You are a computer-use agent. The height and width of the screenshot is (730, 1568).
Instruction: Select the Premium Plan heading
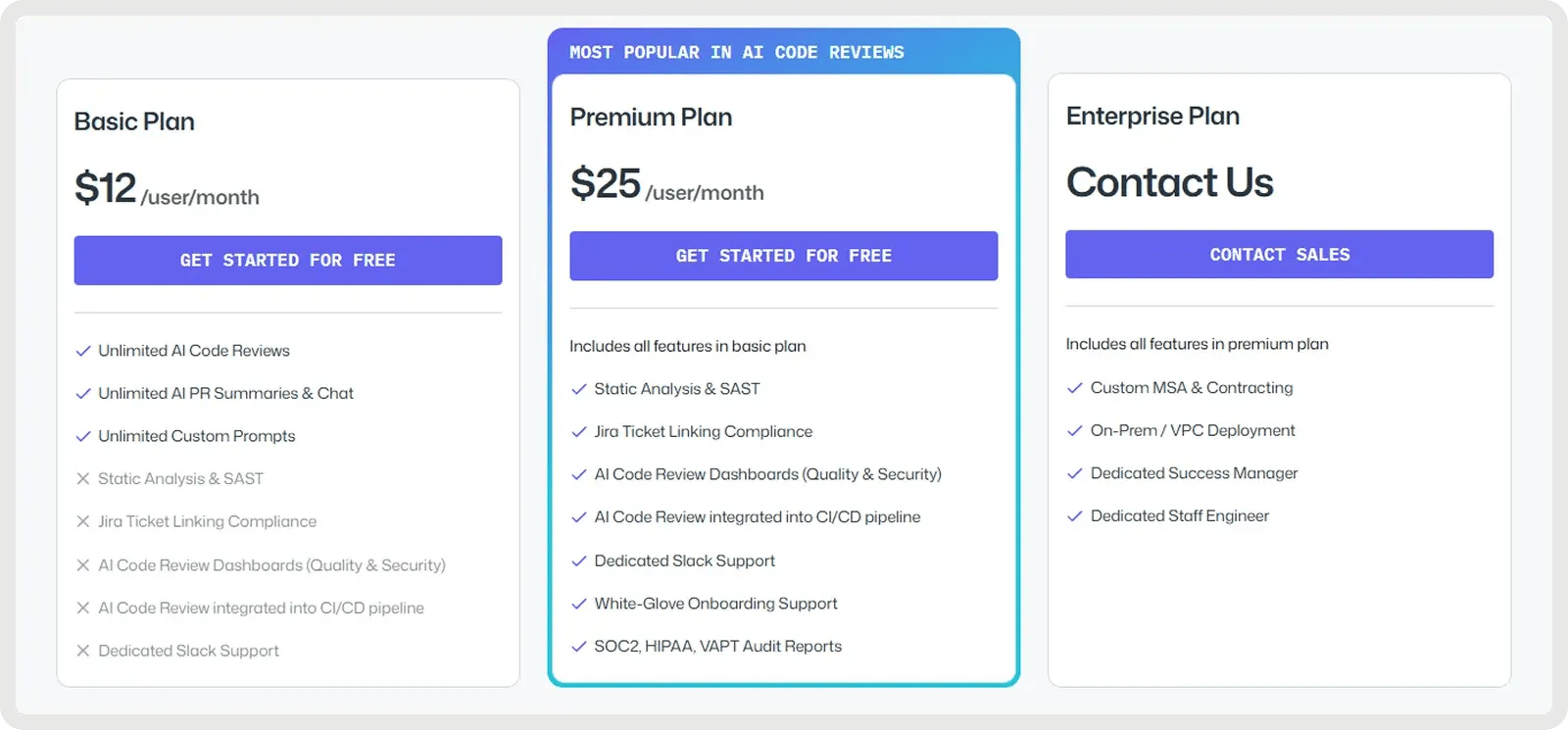click(651, 118)
